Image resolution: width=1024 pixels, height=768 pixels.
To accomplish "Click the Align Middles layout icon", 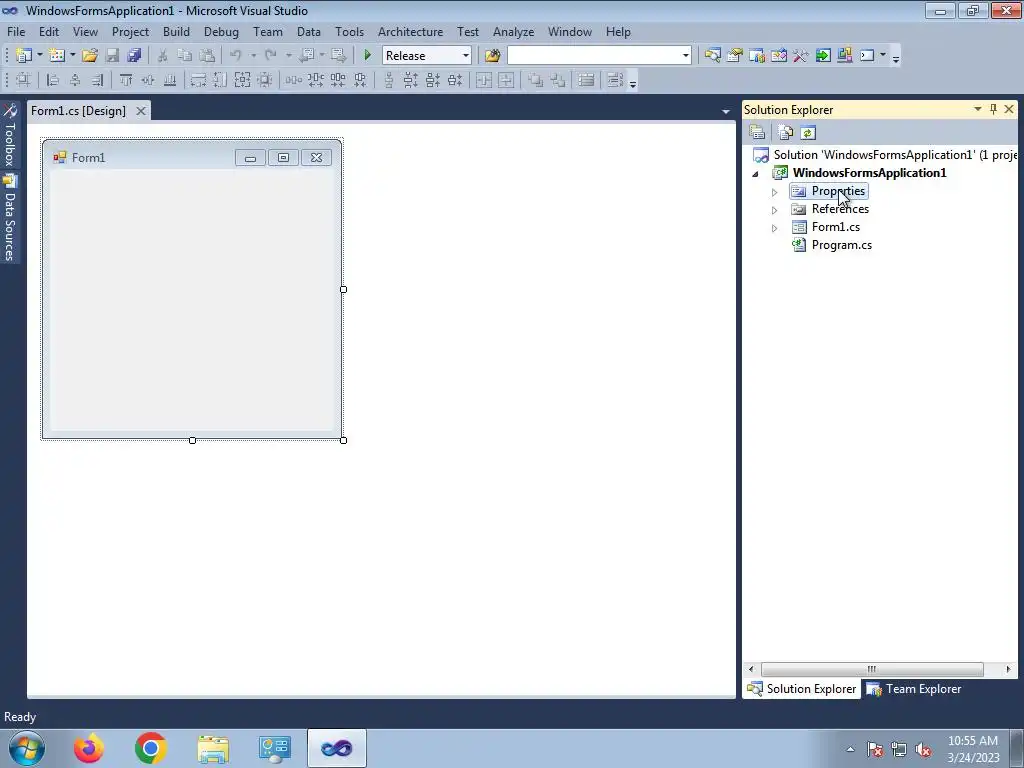I will (x=148, y=80).
